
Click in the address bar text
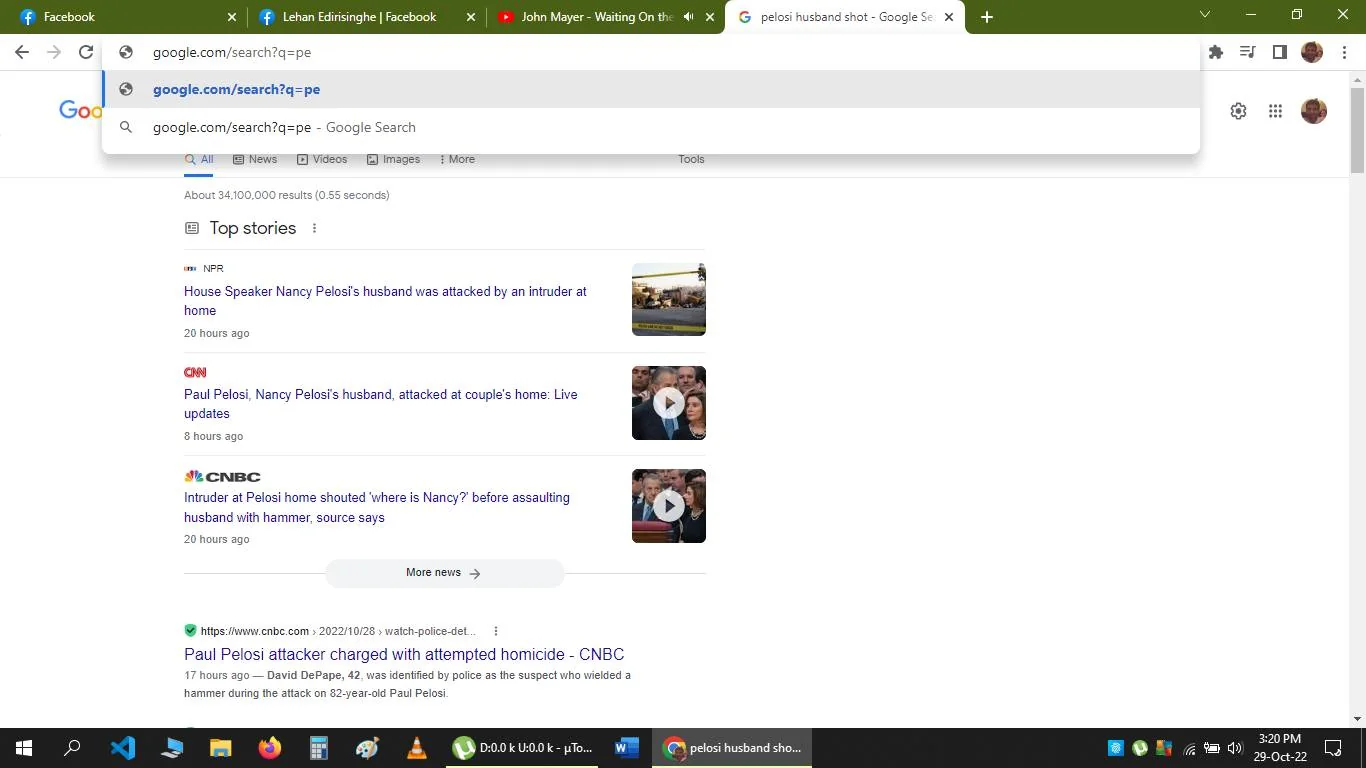[x=232, y=52]
